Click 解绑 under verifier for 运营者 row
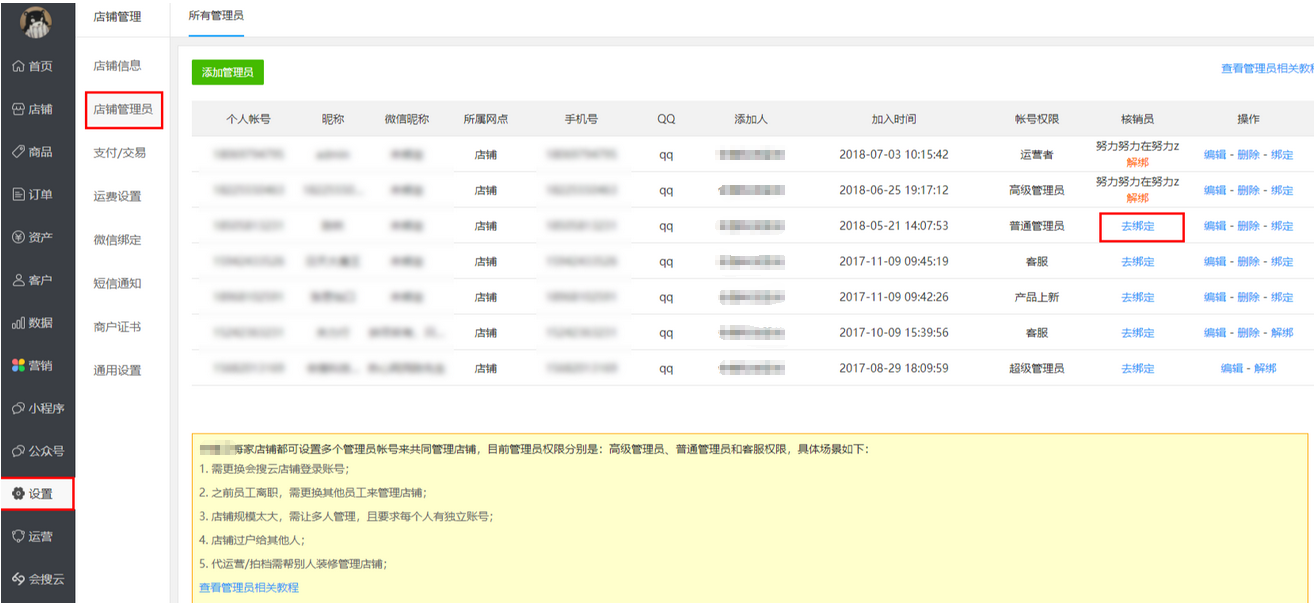The height and width of the screenshot is (608, 1314). pos(1137,162)
